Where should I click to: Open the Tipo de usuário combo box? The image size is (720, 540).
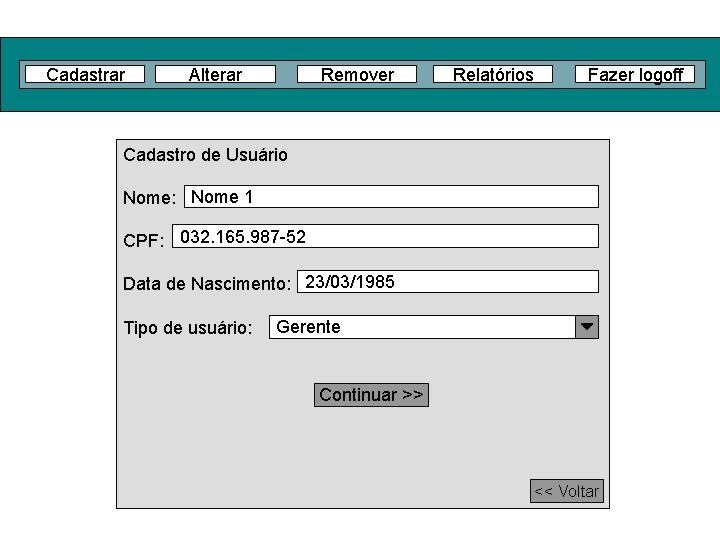point(433,327)
